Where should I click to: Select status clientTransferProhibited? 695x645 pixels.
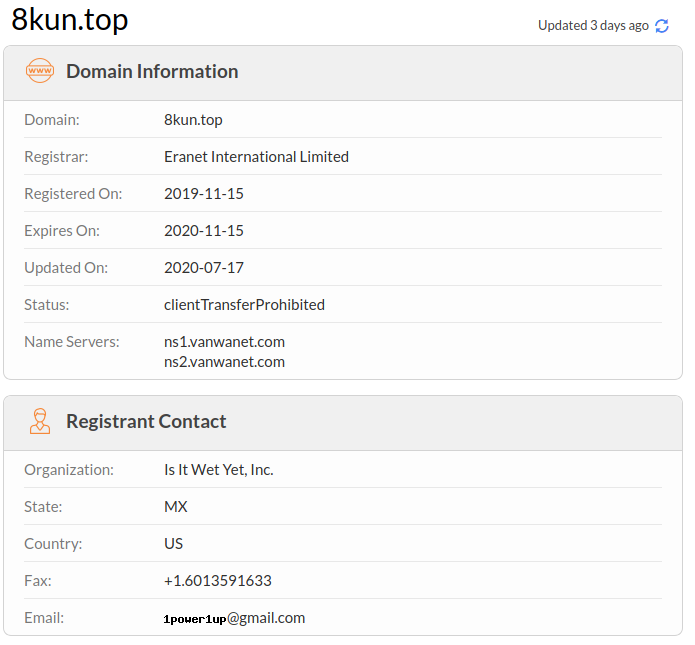[x=244, y=305]
